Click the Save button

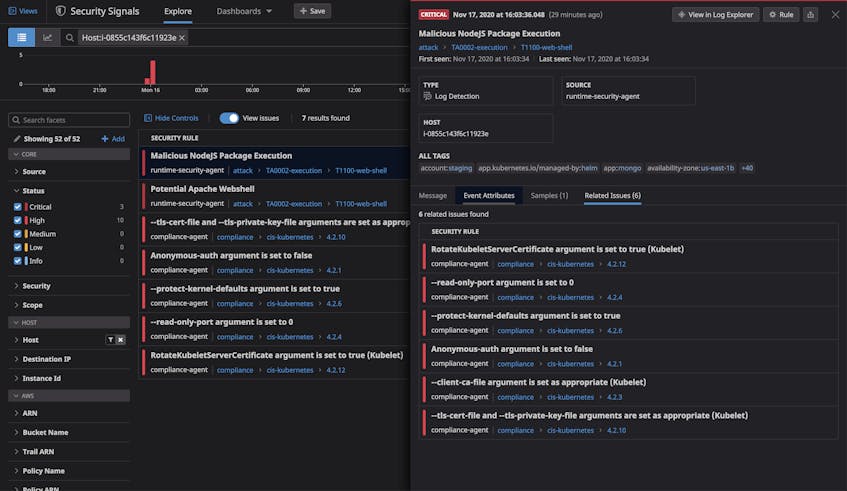[312, 11]
